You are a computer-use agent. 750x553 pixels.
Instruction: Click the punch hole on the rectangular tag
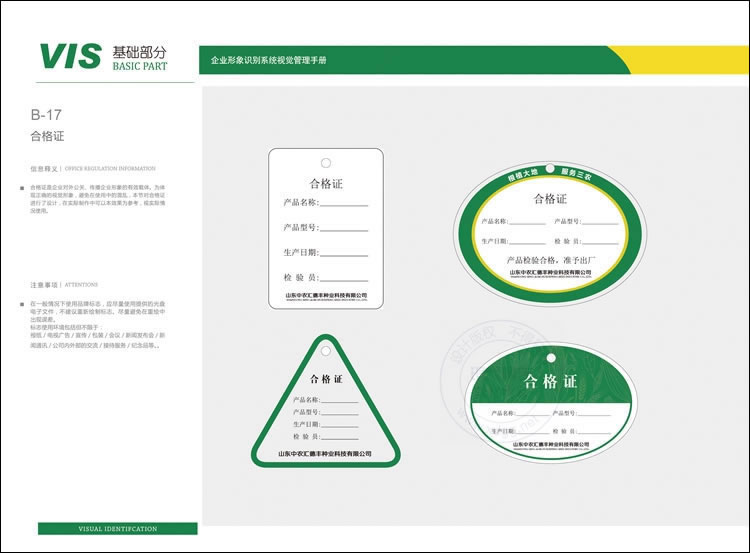click(325, 163)
